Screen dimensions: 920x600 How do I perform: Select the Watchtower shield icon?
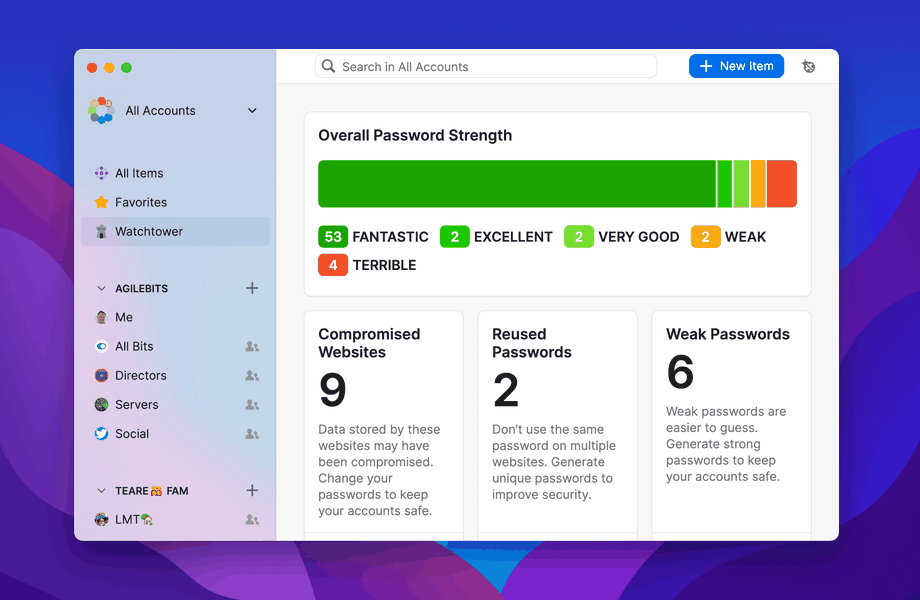pos(102,231)
